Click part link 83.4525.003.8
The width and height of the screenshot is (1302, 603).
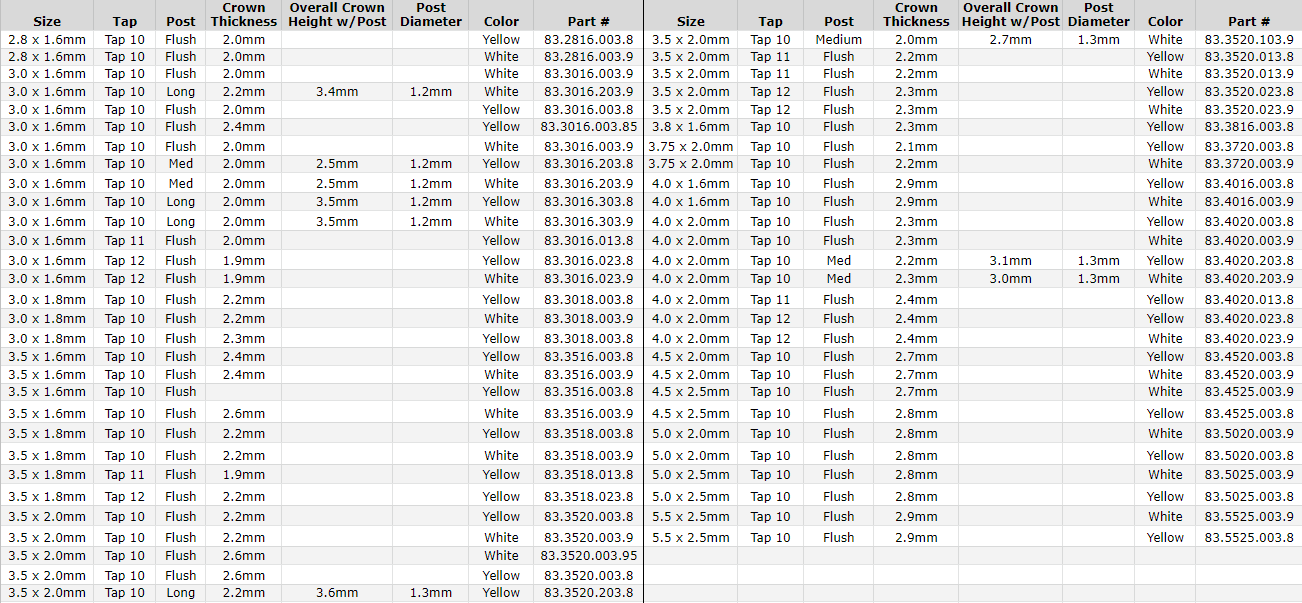coord(1249,413)
